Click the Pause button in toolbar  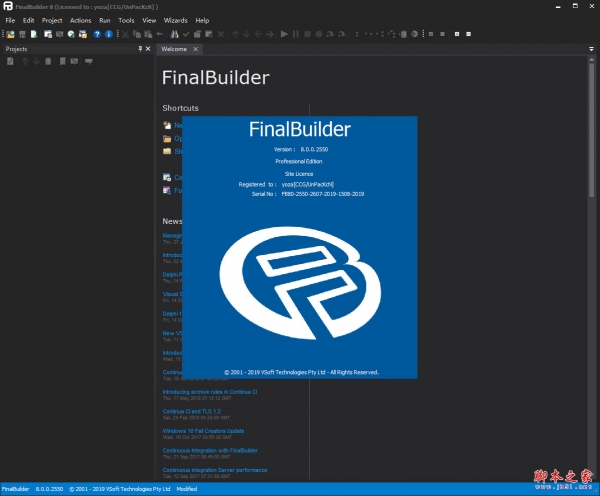[x=296, y=34]
